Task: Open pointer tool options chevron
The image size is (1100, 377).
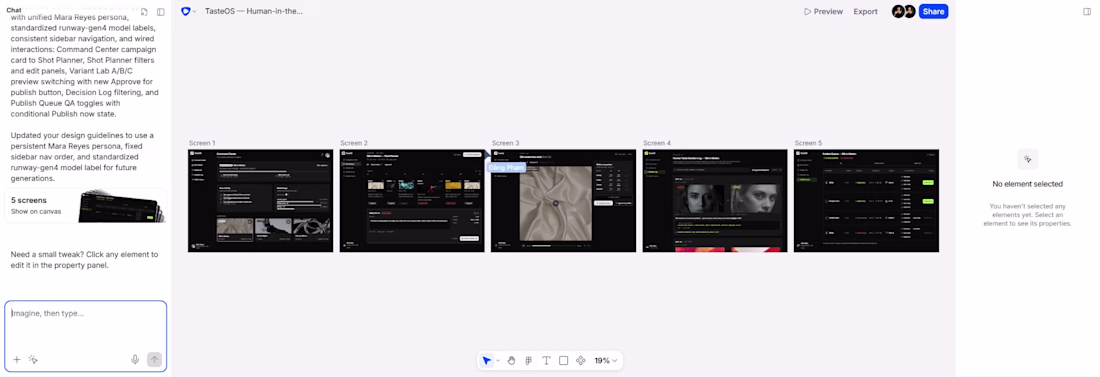Action: point(498,361)
